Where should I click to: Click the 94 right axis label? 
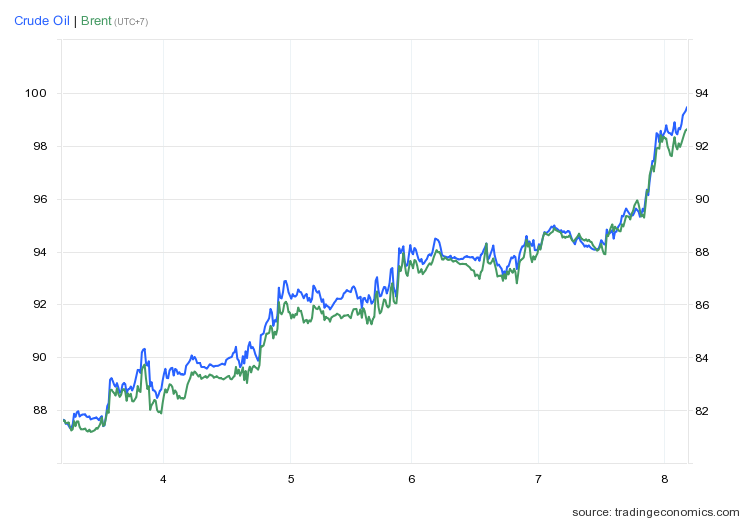point(702,93)
